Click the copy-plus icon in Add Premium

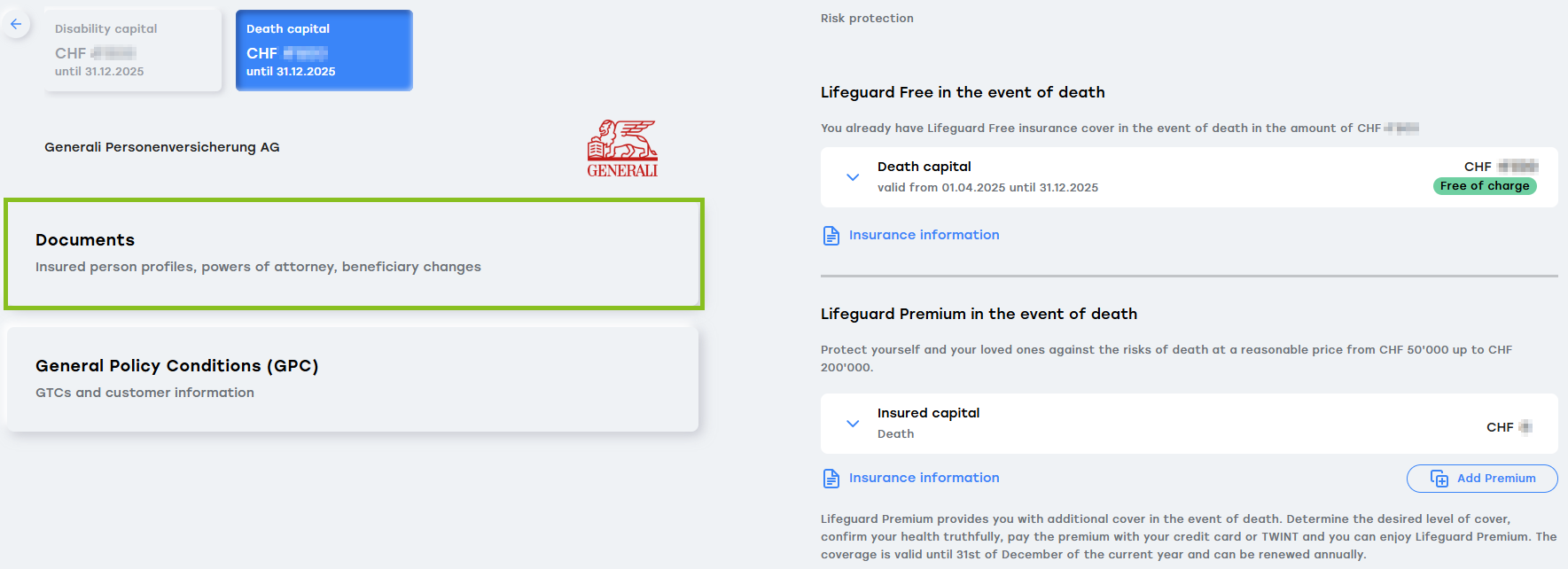(1439, 479)
